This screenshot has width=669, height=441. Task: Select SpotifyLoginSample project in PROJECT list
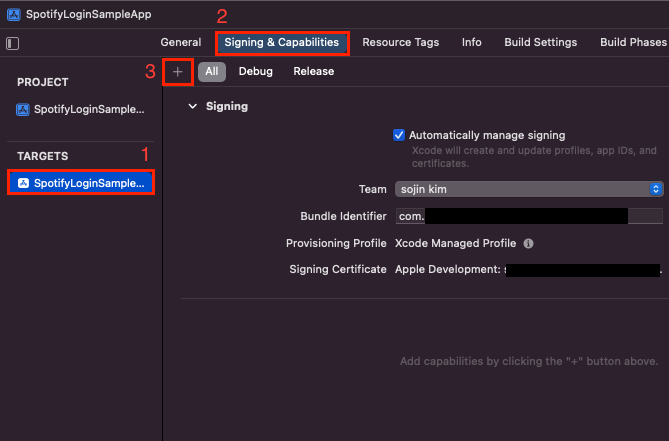click(x=81, y=110)
